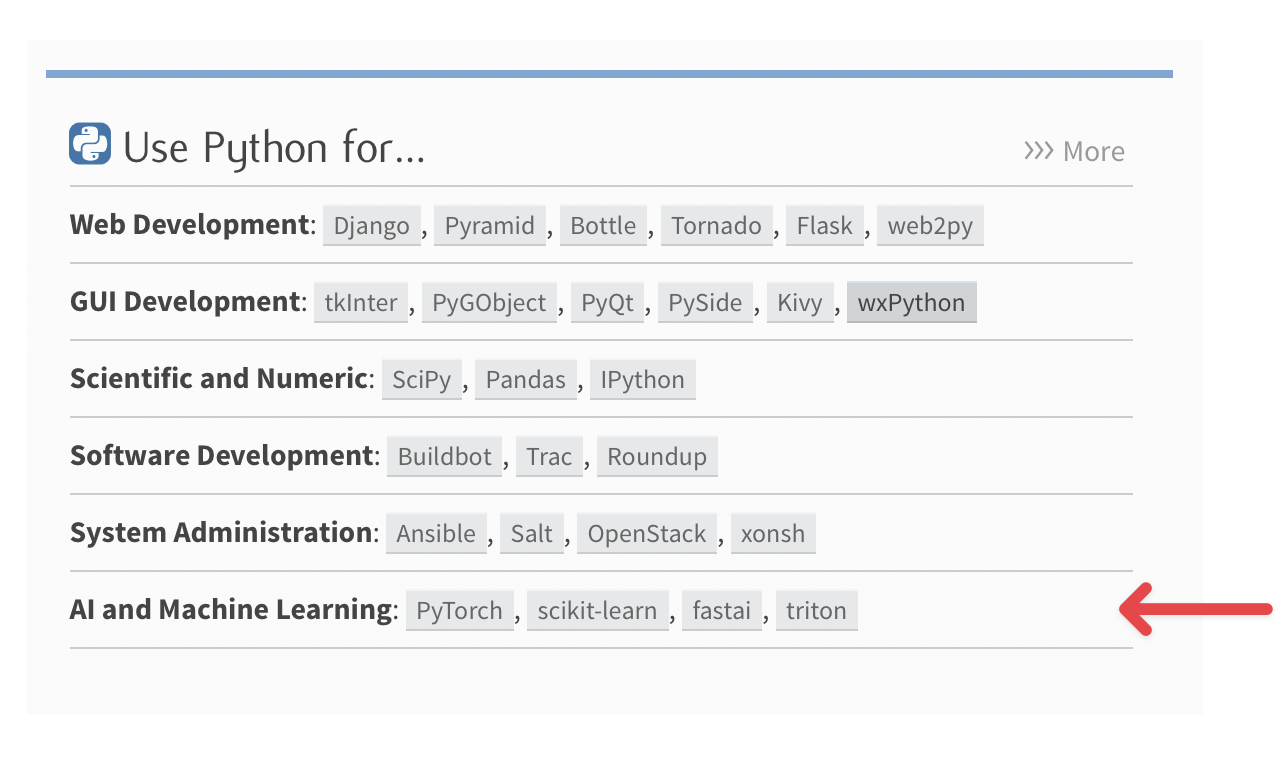The height and width of the screenshot is (758, 1286).
Task: Click the highlighted wxPython link
Action: click(x=911, y=302)
